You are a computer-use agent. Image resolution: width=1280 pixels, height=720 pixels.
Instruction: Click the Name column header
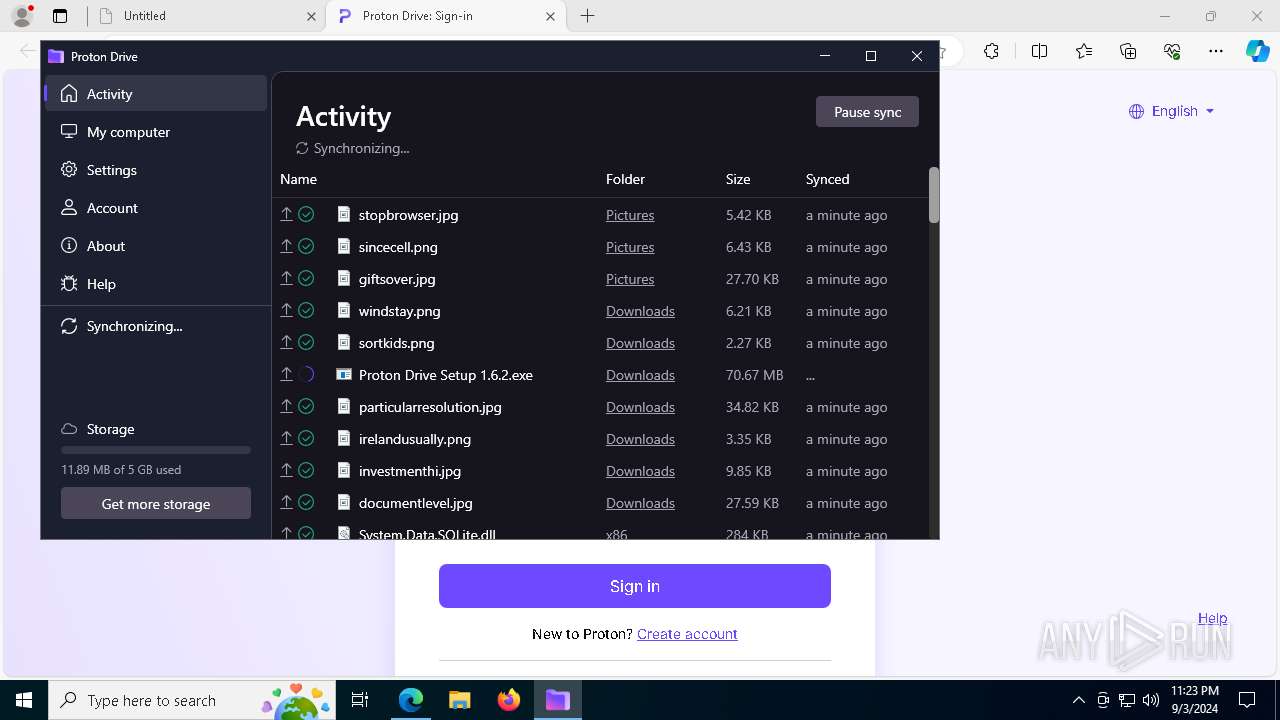(x=298, y=179)
